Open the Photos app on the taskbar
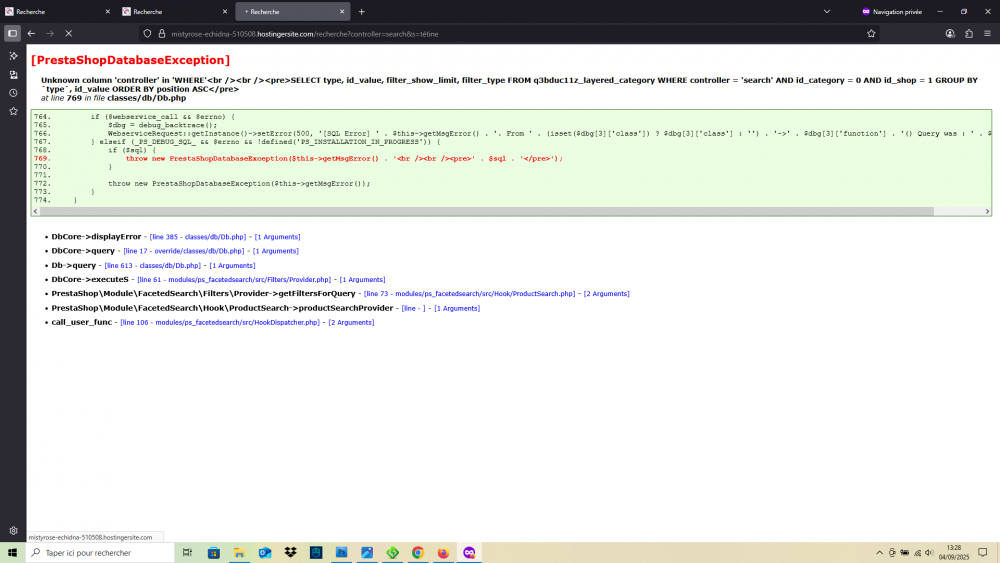This screenshot has width=1000, height=563. (x=367, y=553)
